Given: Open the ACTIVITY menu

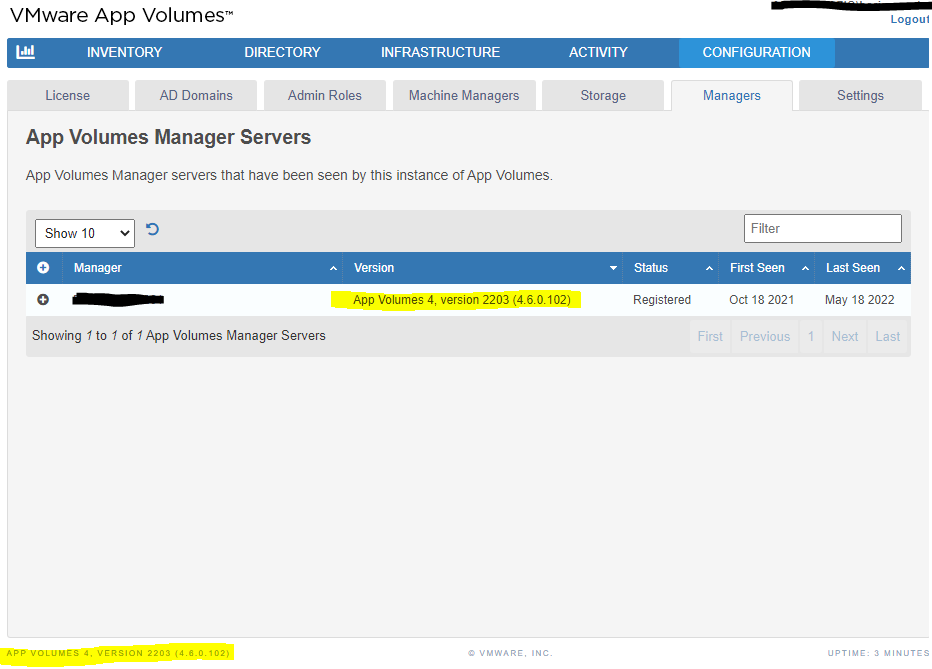Looking at the screenshot, I should [x=598, y=52].
